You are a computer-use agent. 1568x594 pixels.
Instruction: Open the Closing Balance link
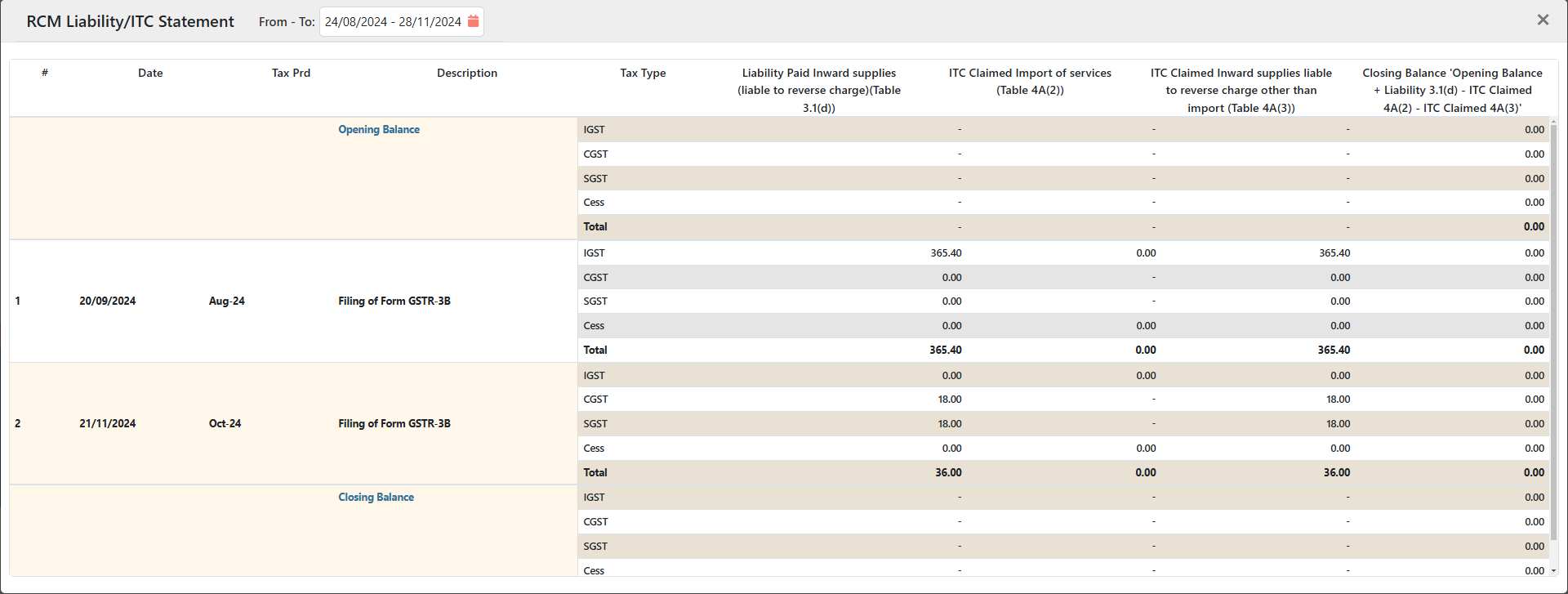pyautogui.click(x=376, y=497)
